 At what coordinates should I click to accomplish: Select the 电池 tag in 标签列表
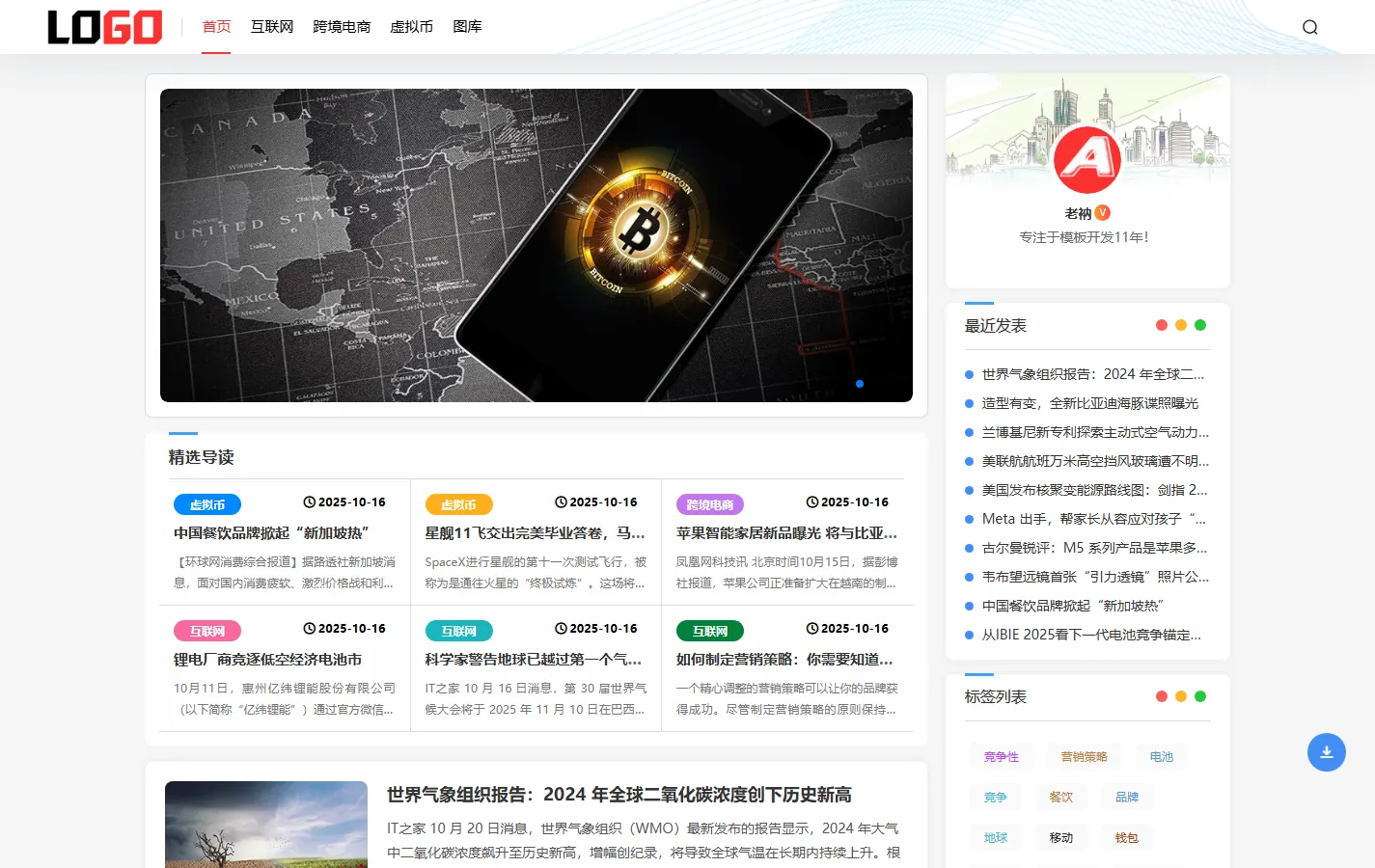click(x=1162, y=757)
